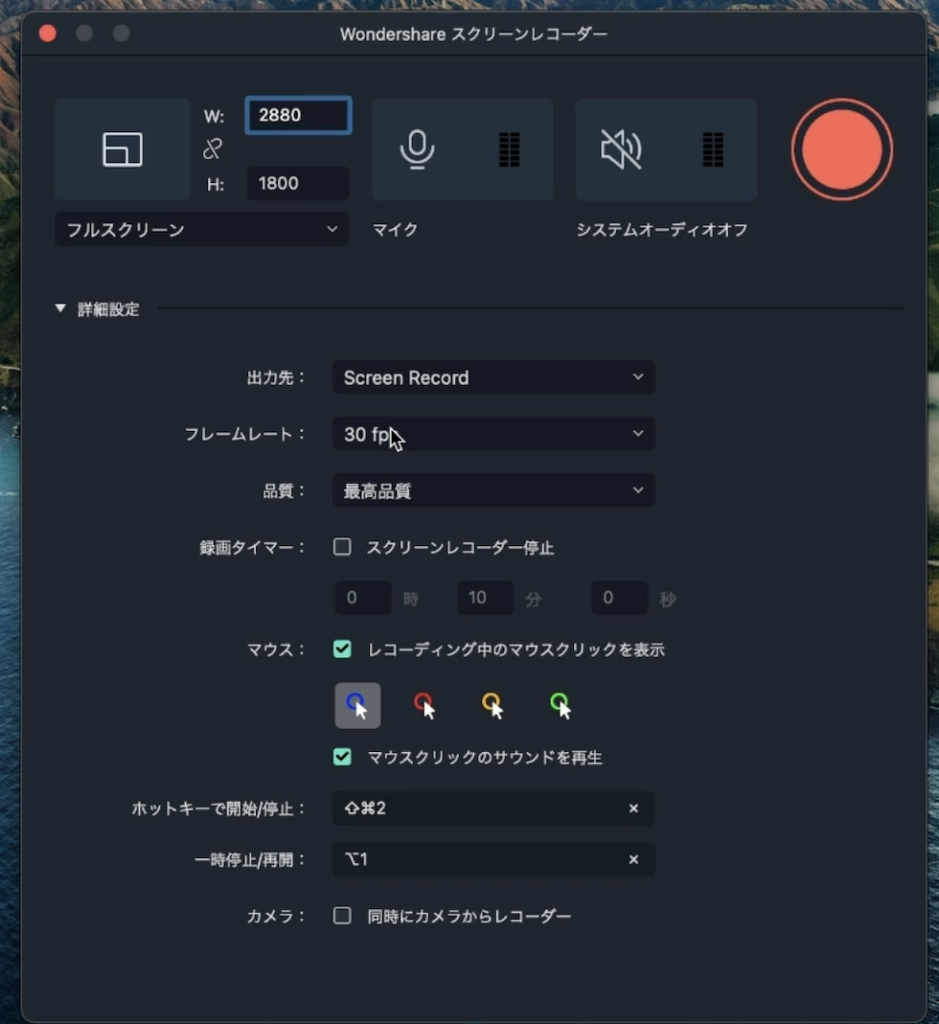The image size is (939, 1024).
Task: Click the fullscreen capture area icon
Action: [122, 147]
